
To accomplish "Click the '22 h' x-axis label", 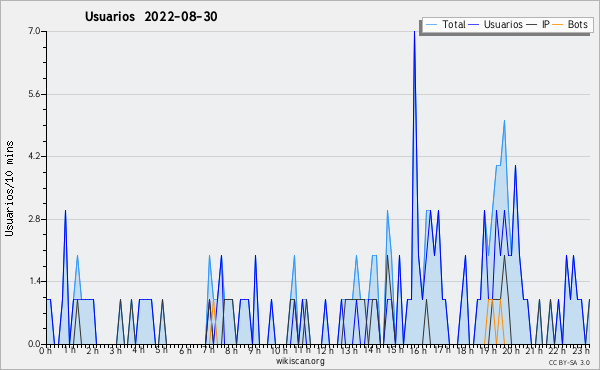I will (557, 350).
